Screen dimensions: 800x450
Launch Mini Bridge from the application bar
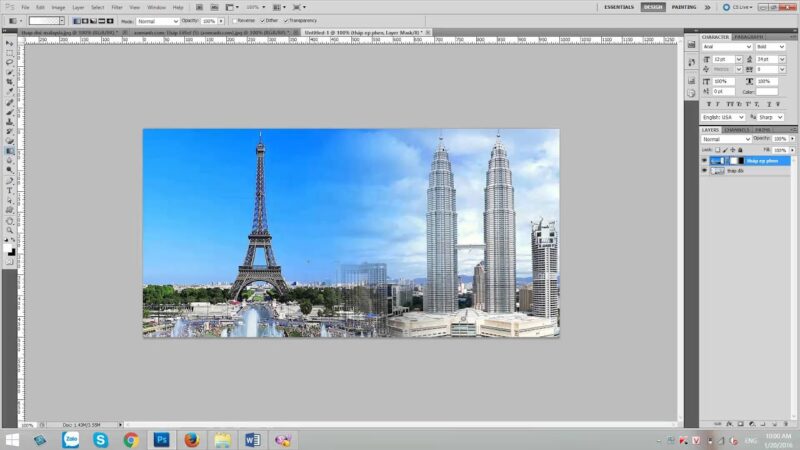[x=214, y=7]
